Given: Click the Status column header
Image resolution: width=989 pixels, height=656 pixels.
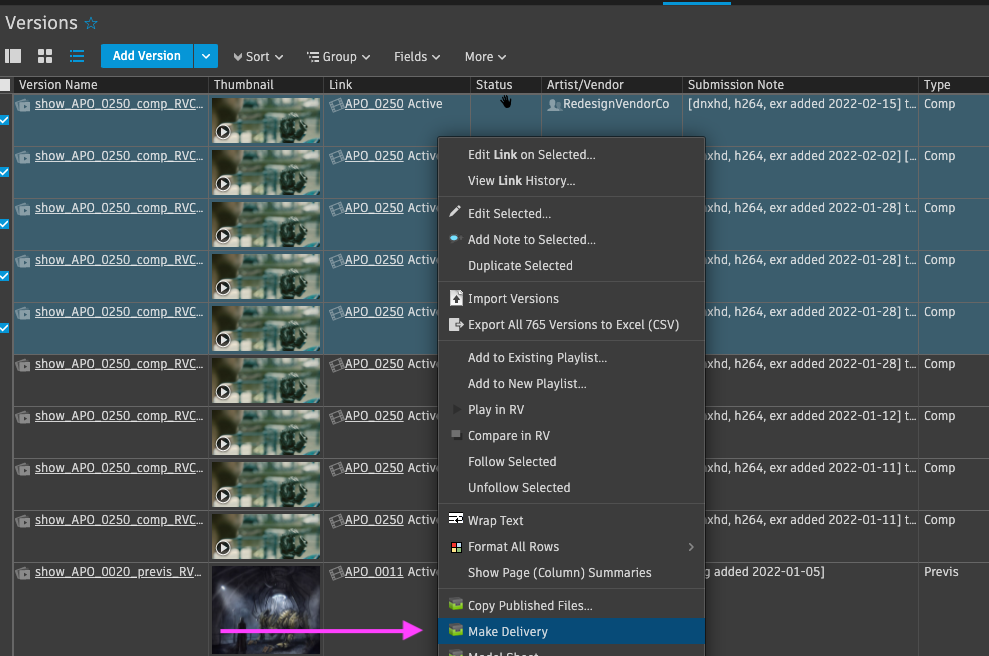Looking at the screenshot, I should click(505, 85).
